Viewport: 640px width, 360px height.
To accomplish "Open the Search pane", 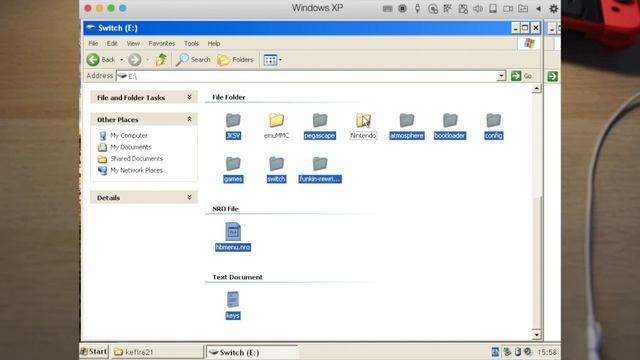I will (193, 60).
